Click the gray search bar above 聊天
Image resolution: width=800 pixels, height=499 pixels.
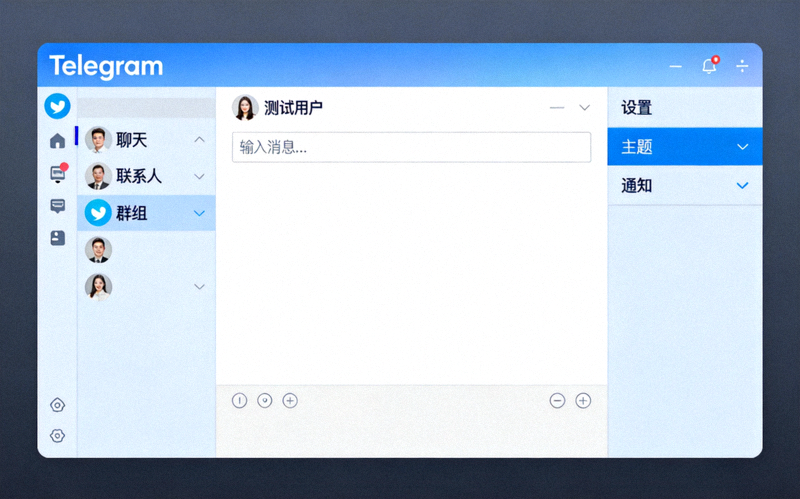coord(146,108)
